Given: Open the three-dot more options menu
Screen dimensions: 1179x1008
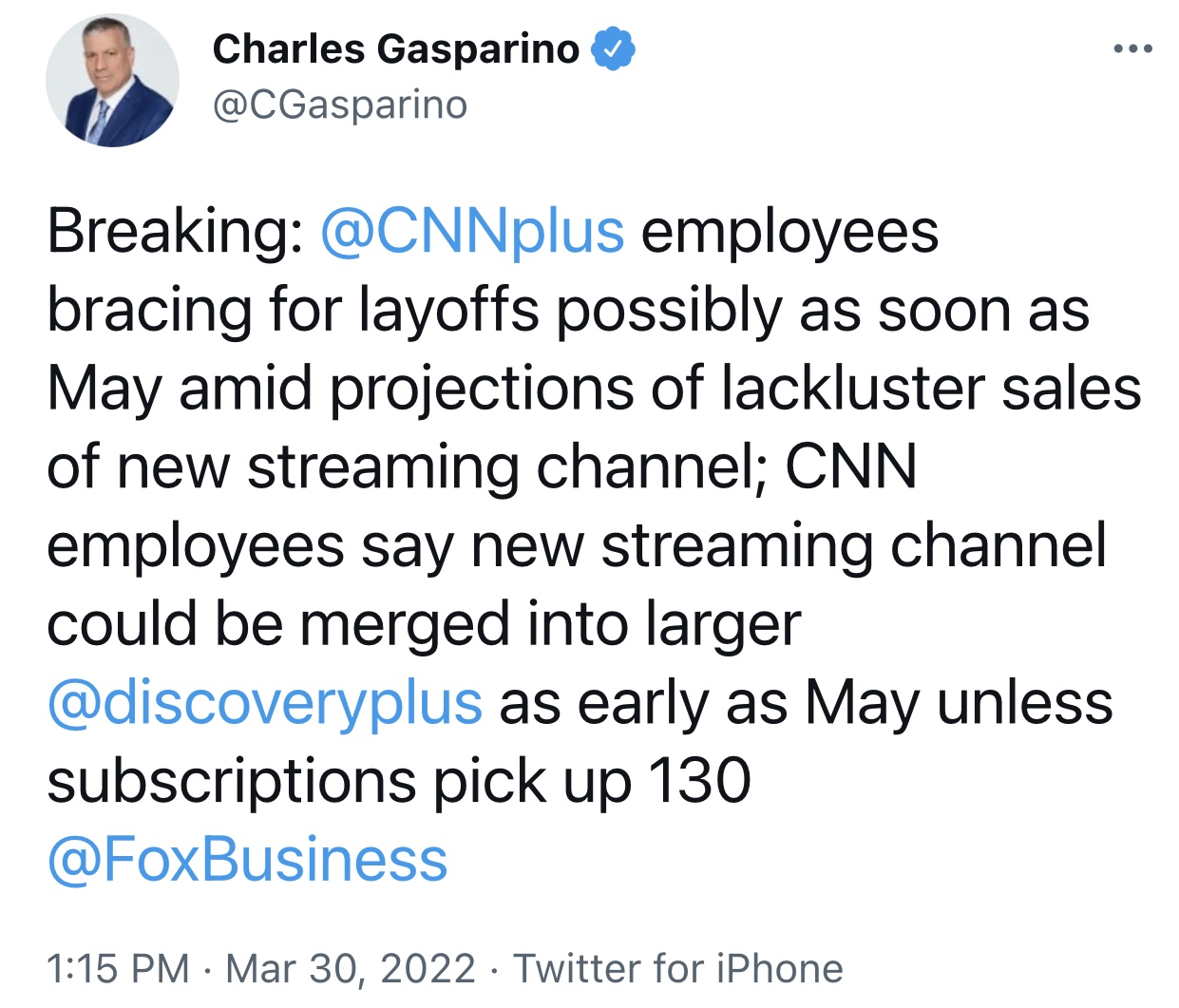Looking at the screenshot, I should tap(1132, 48).
